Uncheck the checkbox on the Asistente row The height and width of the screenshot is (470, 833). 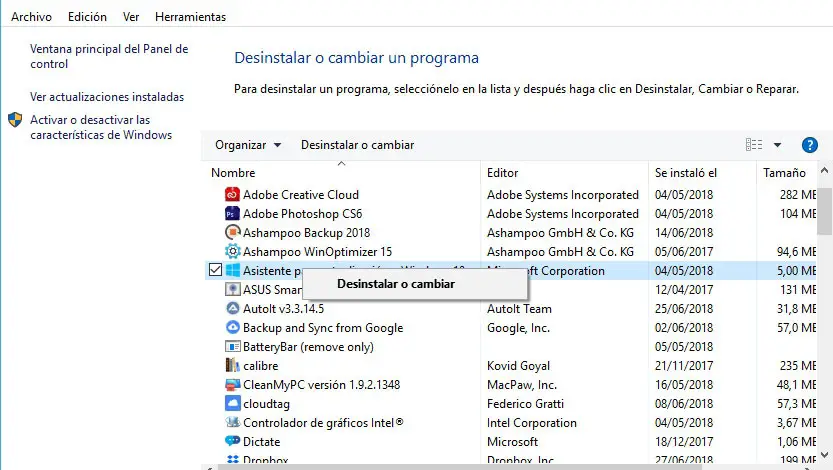pyautogui.click(x=215, y=270)
